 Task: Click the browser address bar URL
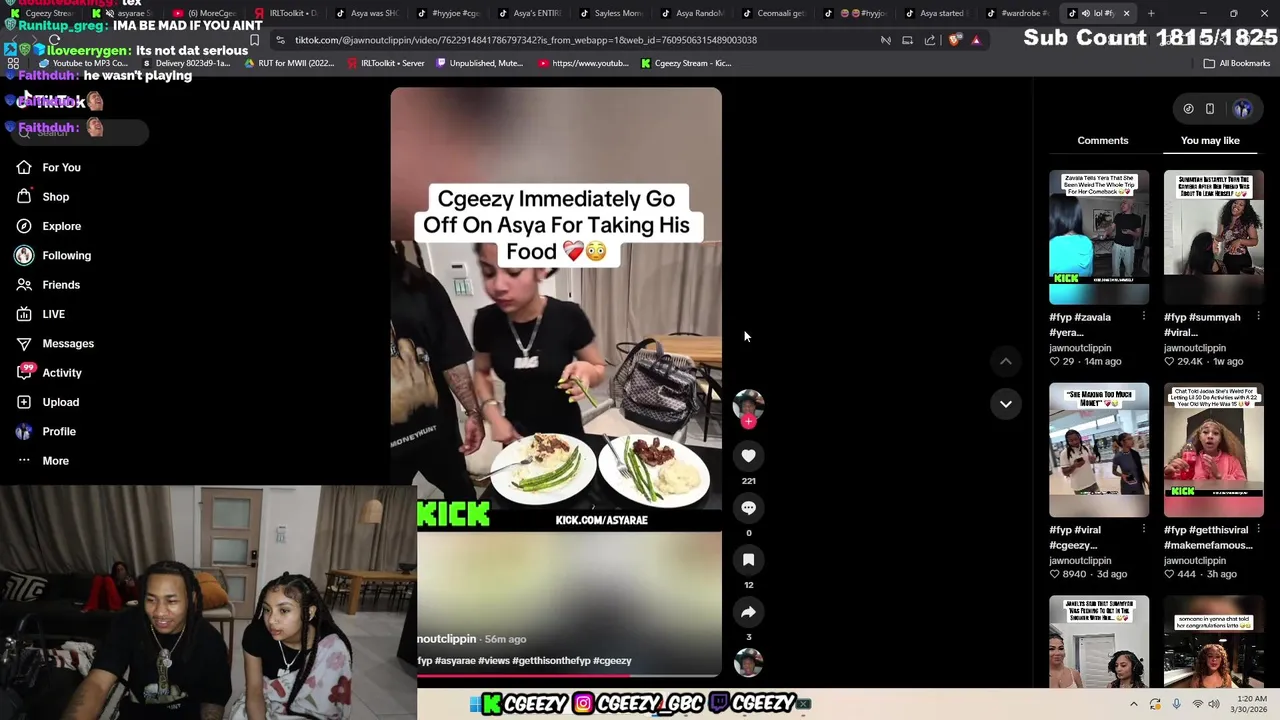[x=526, y=40]
